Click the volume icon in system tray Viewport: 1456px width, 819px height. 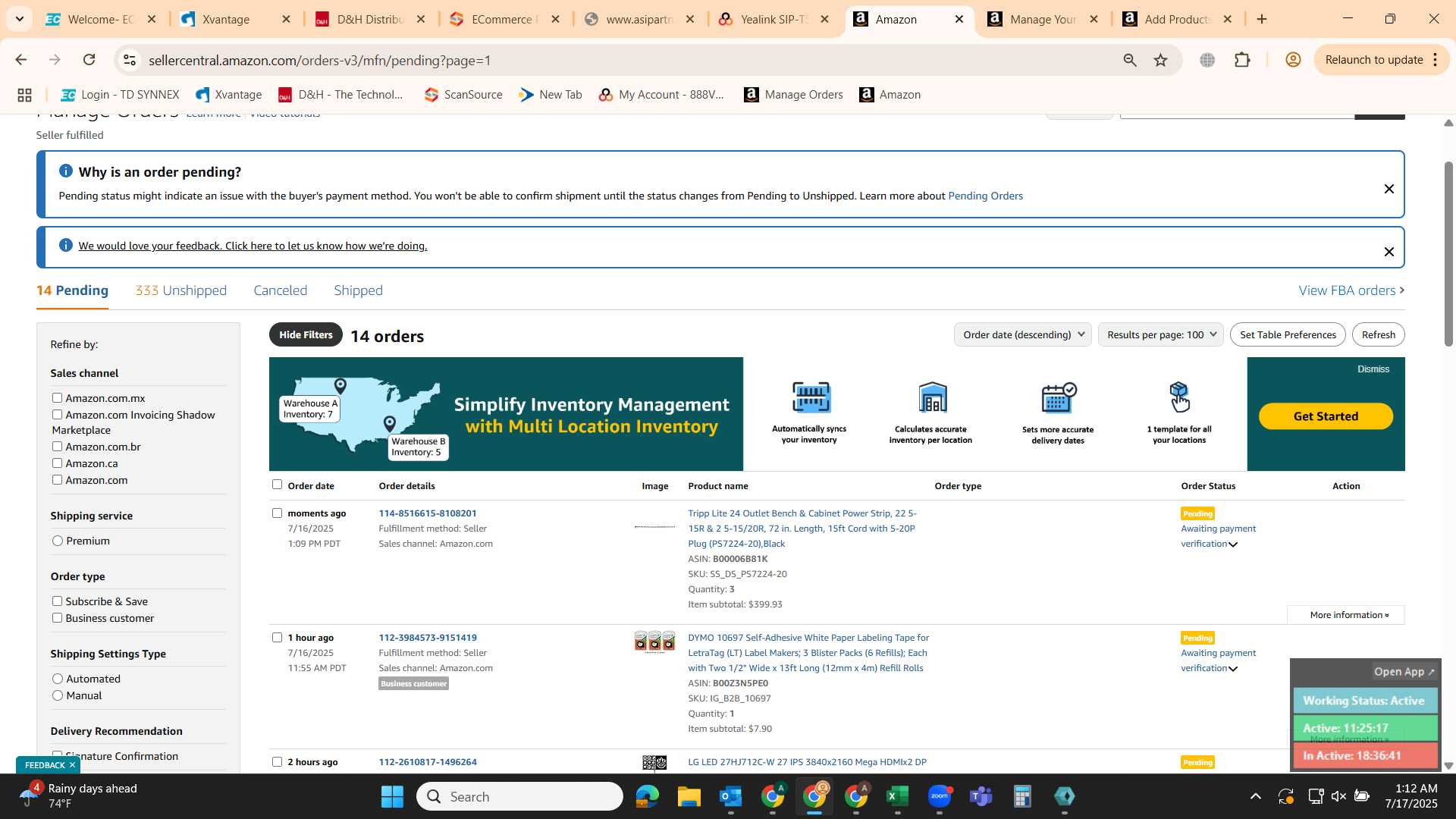point(1338,796)
